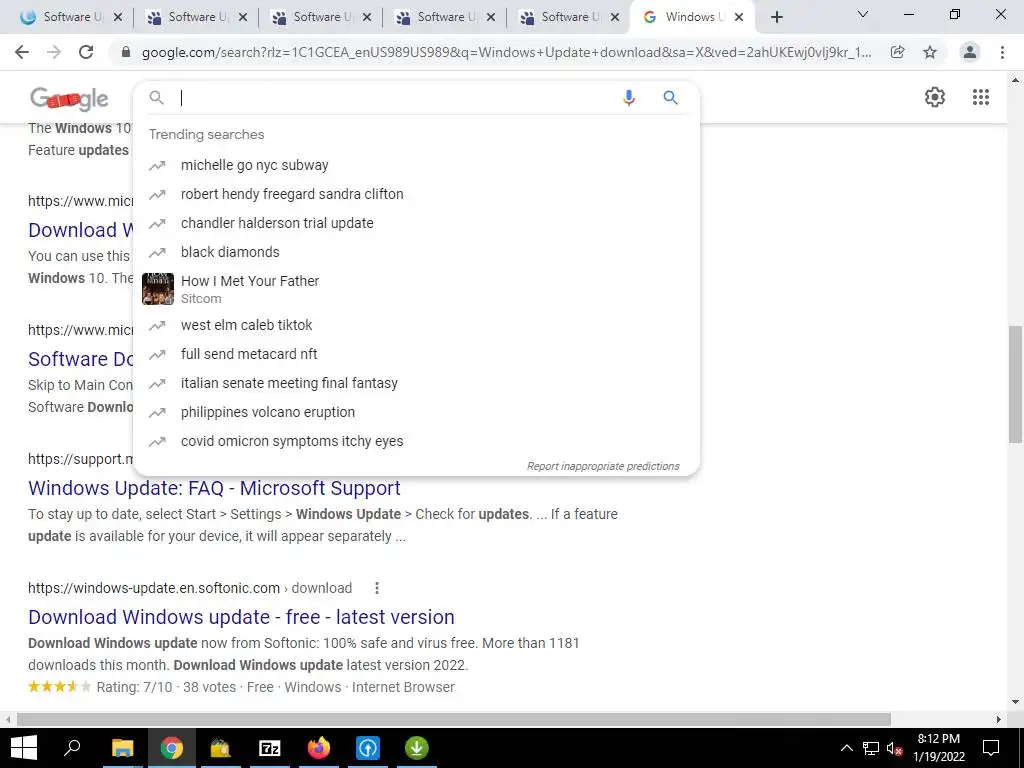Open 'Download Windows update - free - latest version'
The height and width of the screenshot is (768, 1024).
click(x=241, y=616)
